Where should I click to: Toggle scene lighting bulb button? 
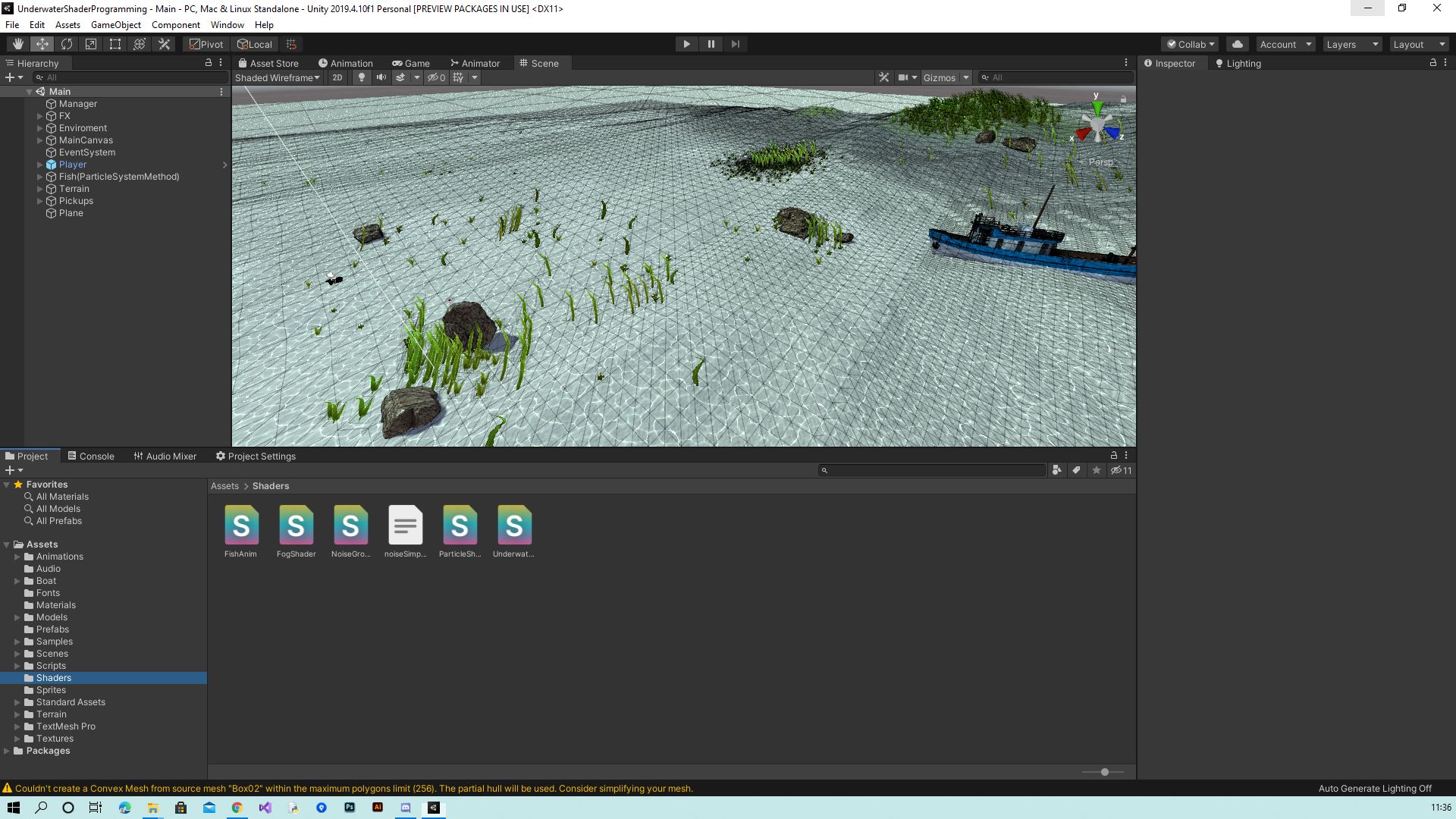(x=362, y=77)
